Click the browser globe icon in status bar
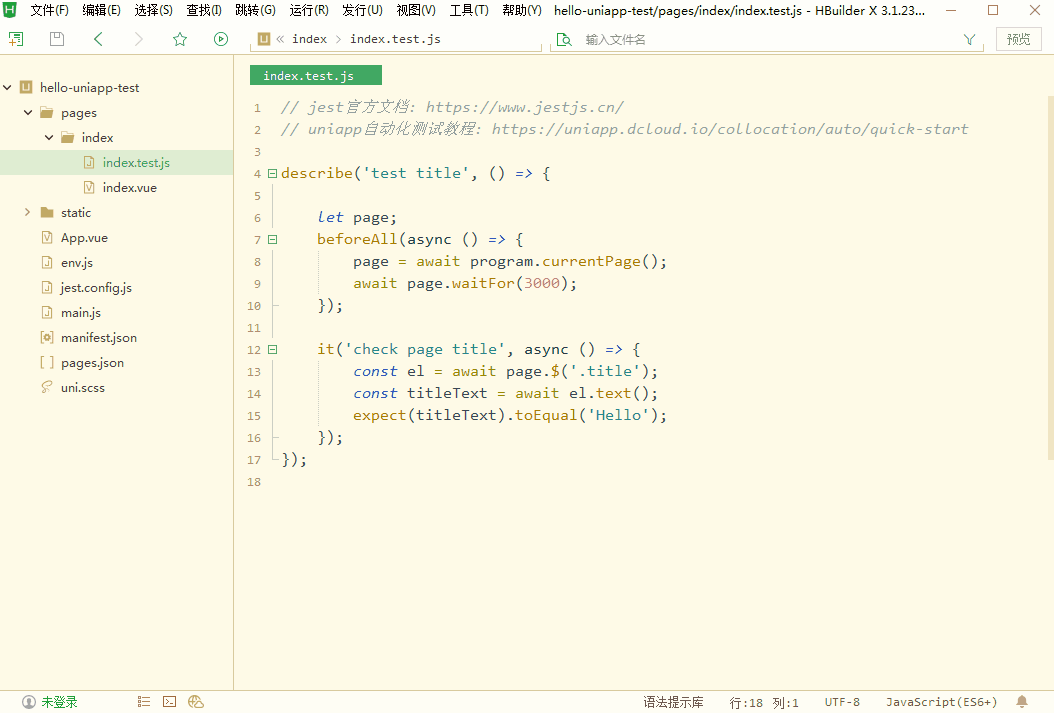This screenshot has height=713, width=1054. pyautogui.click(x=196, y=702)
